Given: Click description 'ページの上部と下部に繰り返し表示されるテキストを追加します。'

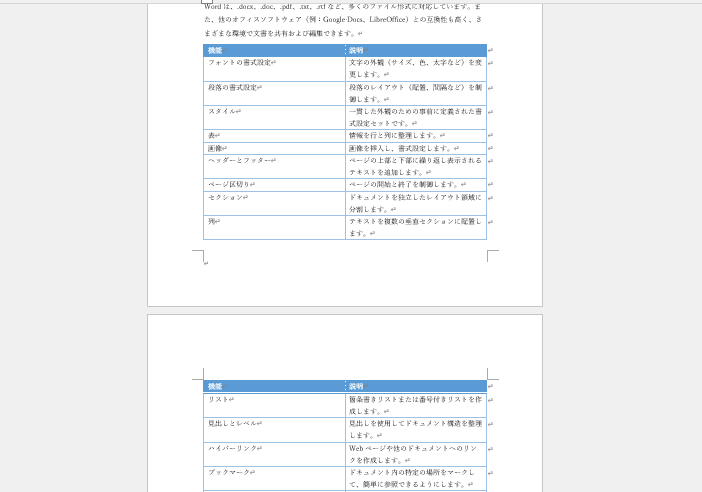Looking at the screenshot, I should tap(415, 166).
